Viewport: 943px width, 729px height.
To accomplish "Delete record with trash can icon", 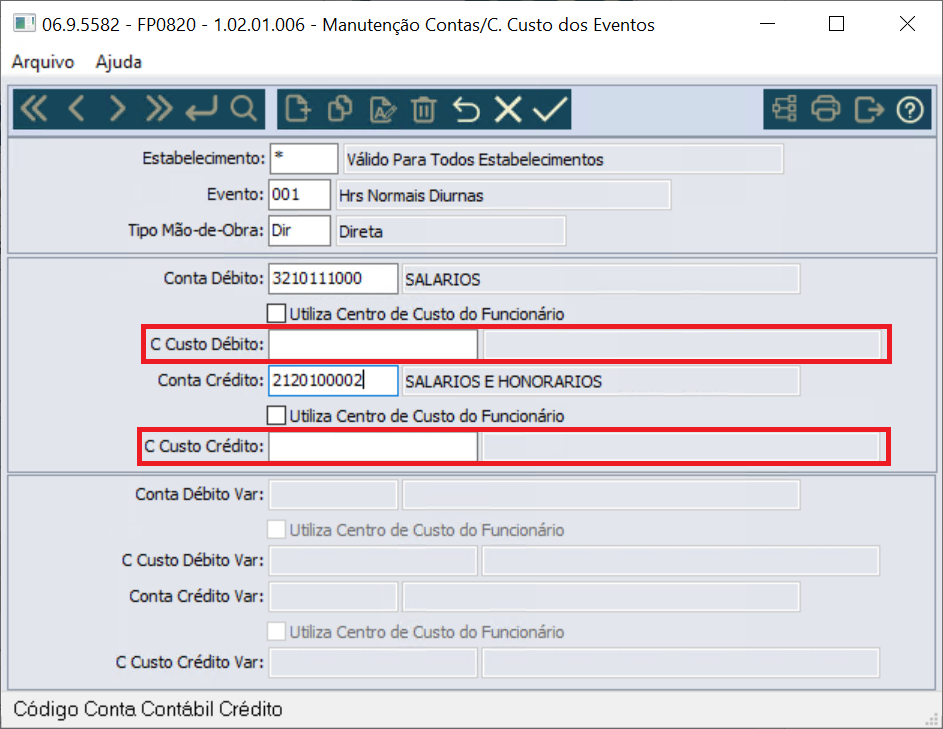I will (424, 109).
